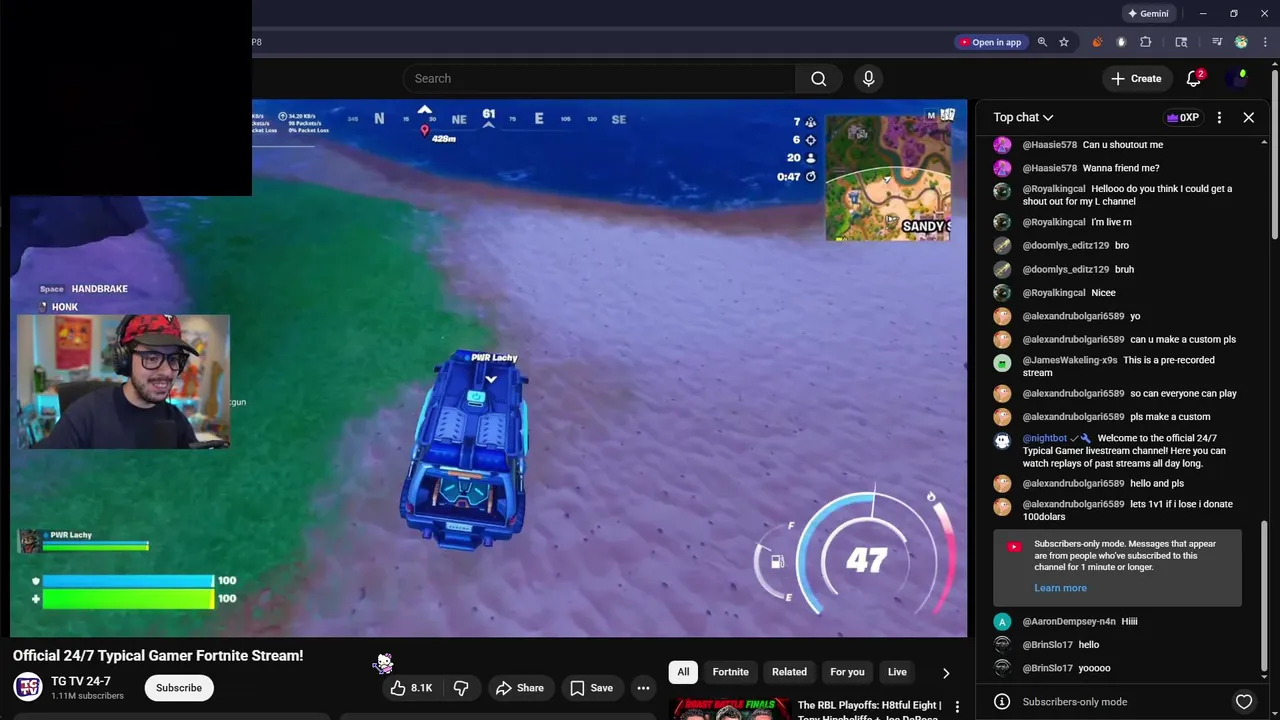Click the right arrow to reveal more chips
The height and width of the screenshot is (720, 1280).
click(x=946, y=673)
